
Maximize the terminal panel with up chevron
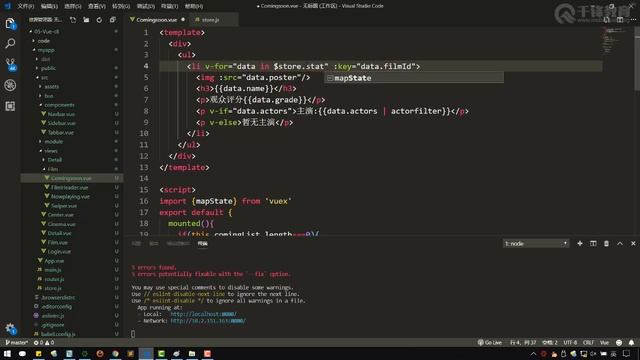pyautogui.click(x=620, y=243)
